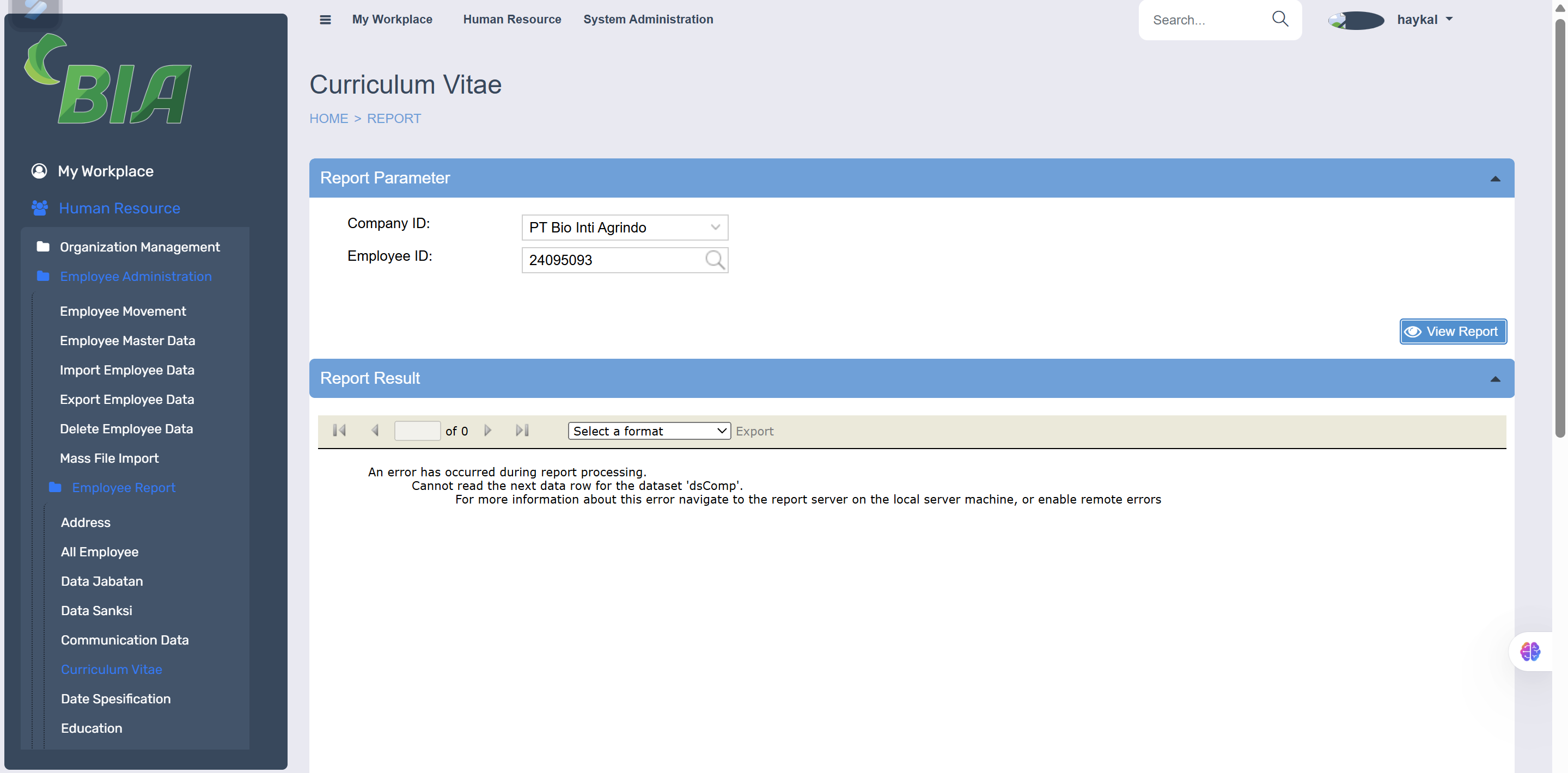The height and width of the screenshot is (773, 1568).
Task: Open Human Resource in top menu
Action: (512, 20)
